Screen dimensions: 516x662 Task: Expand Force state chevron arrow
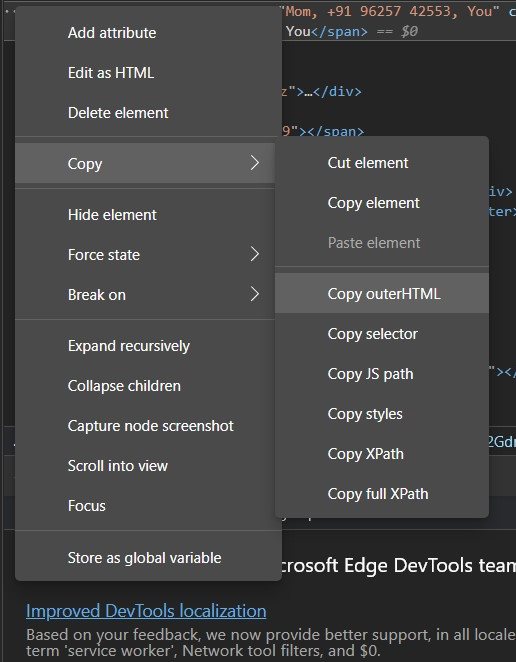pyautogui.click(x=255, y=255)
